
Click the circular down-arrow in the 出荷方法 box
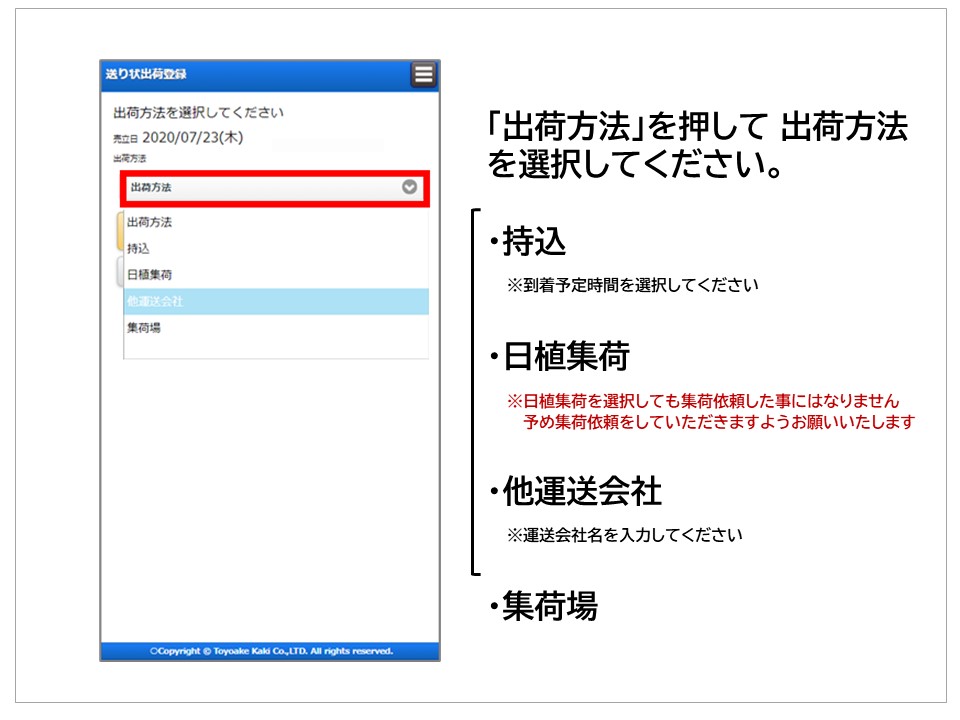(409, 187)
